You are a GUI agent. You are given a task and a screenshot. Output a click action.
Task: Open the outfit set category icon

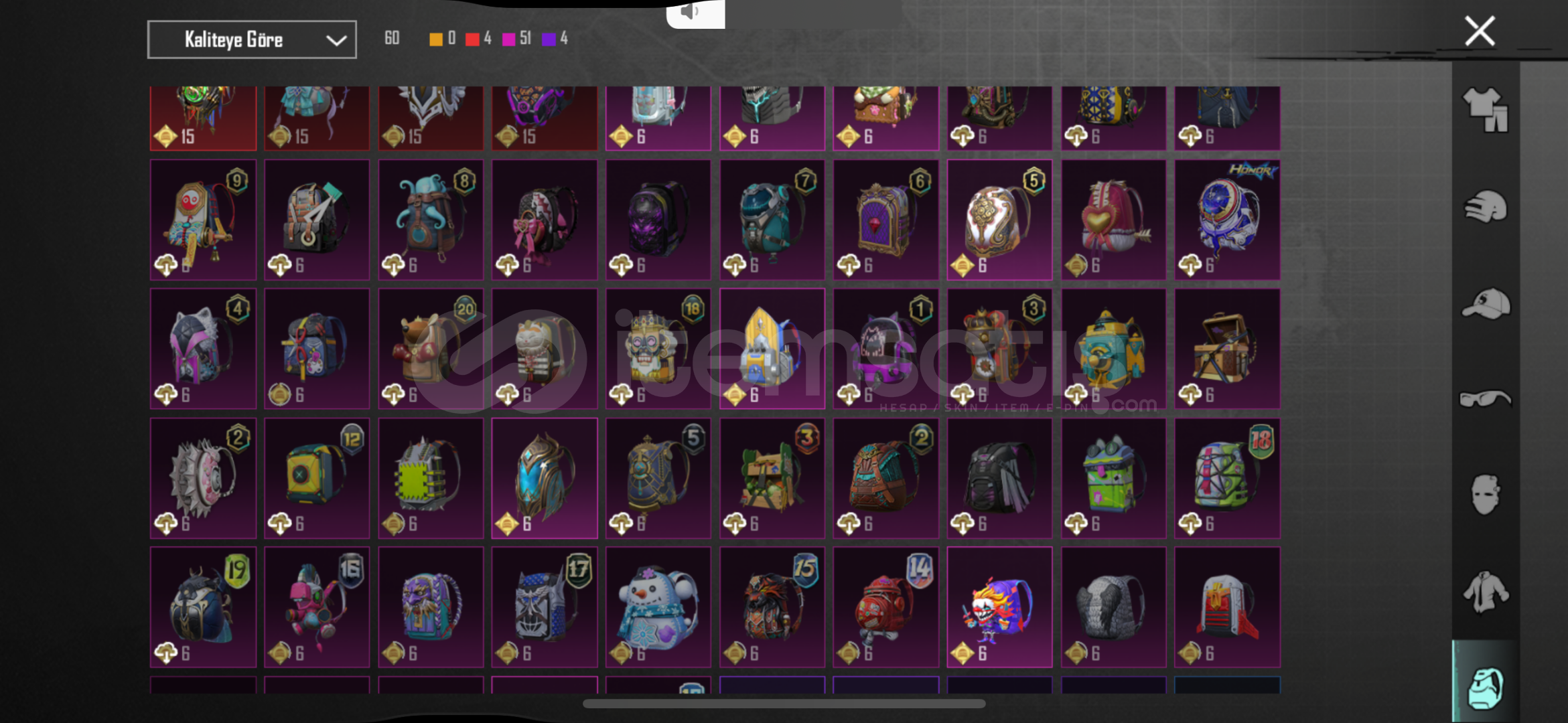[x=1485, y=110]
